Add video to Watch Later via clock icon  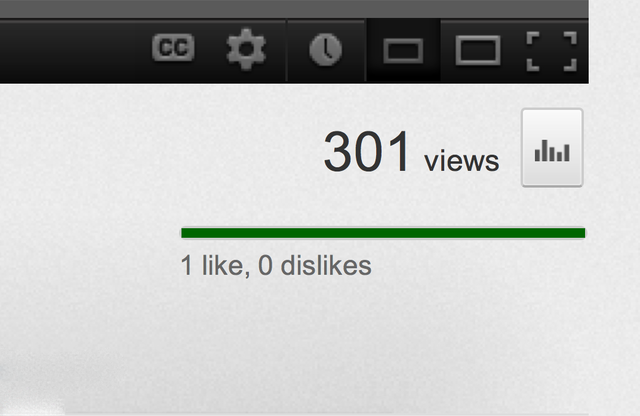(326, 50)
